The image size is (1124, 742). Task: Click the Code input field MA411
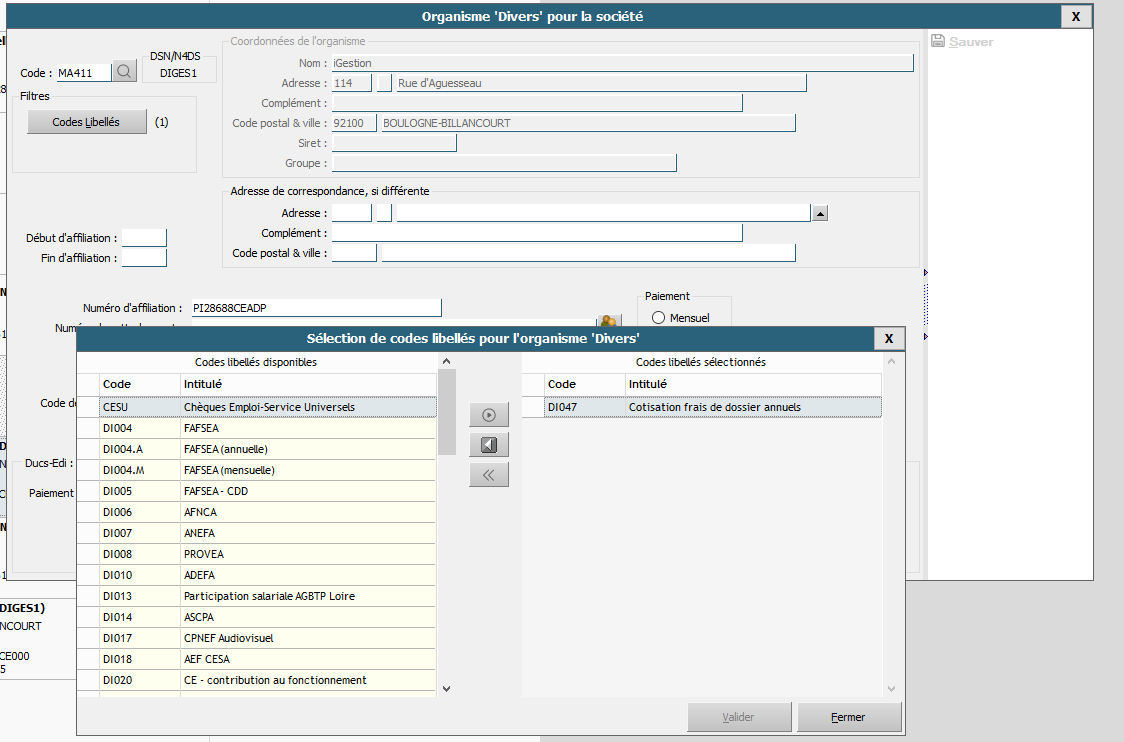84,72
